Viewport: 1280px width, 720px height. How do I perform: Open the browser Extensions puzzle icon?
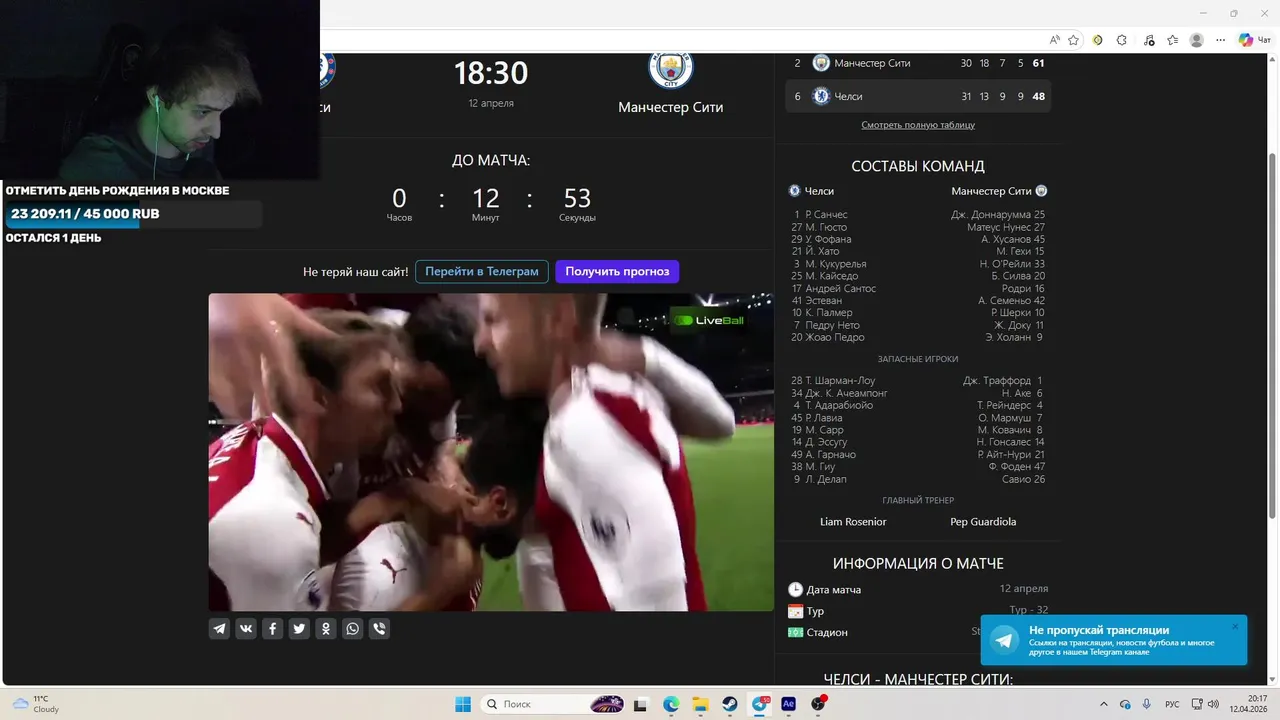pos(1122,40)
